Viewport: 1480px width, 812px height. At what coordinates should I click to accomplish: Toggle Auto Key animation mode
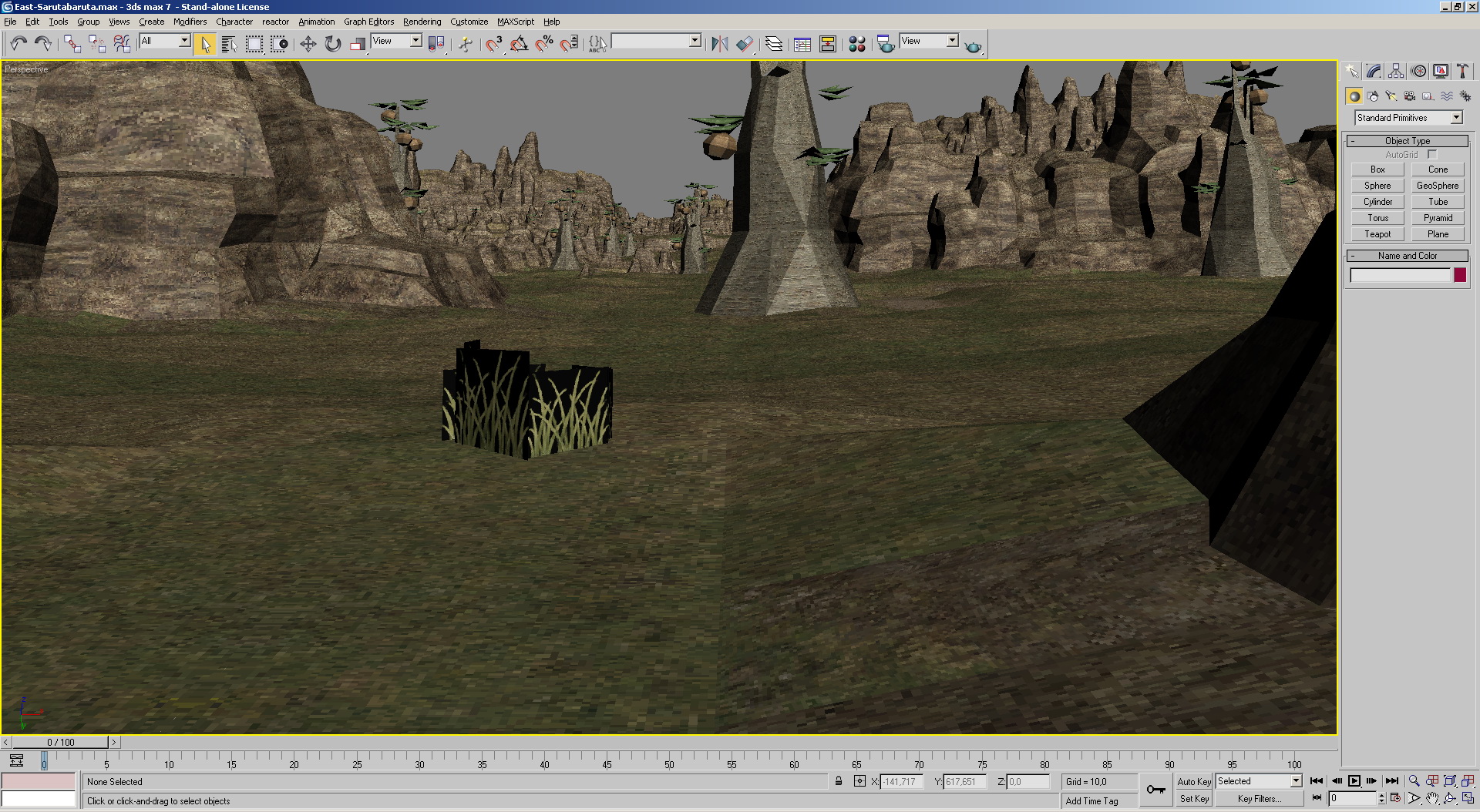point(1193,781)
